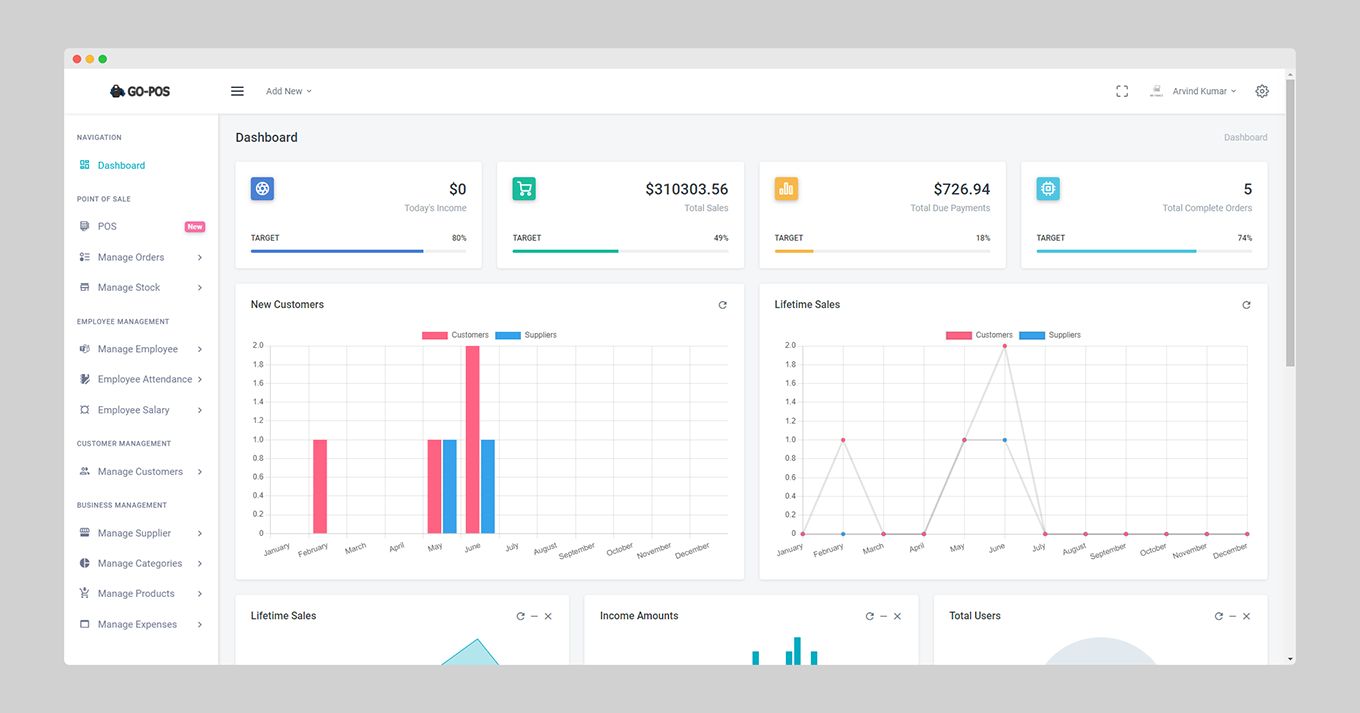Click the $726.94 due payments value
Screen dimensions: 1360x713
click(x=962, y=189)
